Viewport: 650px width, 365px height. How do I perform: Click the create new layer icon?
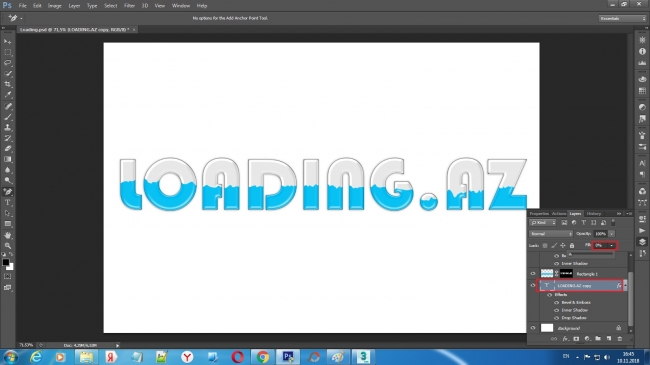[x=609, y=339]
